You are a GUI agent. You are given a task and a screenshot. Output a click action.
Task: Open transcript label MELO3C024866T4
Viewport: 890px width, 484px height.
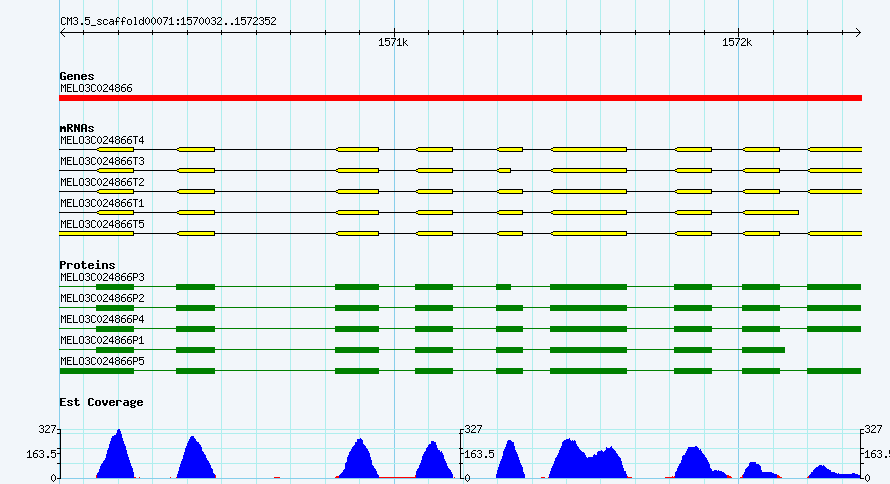(102, 140)
